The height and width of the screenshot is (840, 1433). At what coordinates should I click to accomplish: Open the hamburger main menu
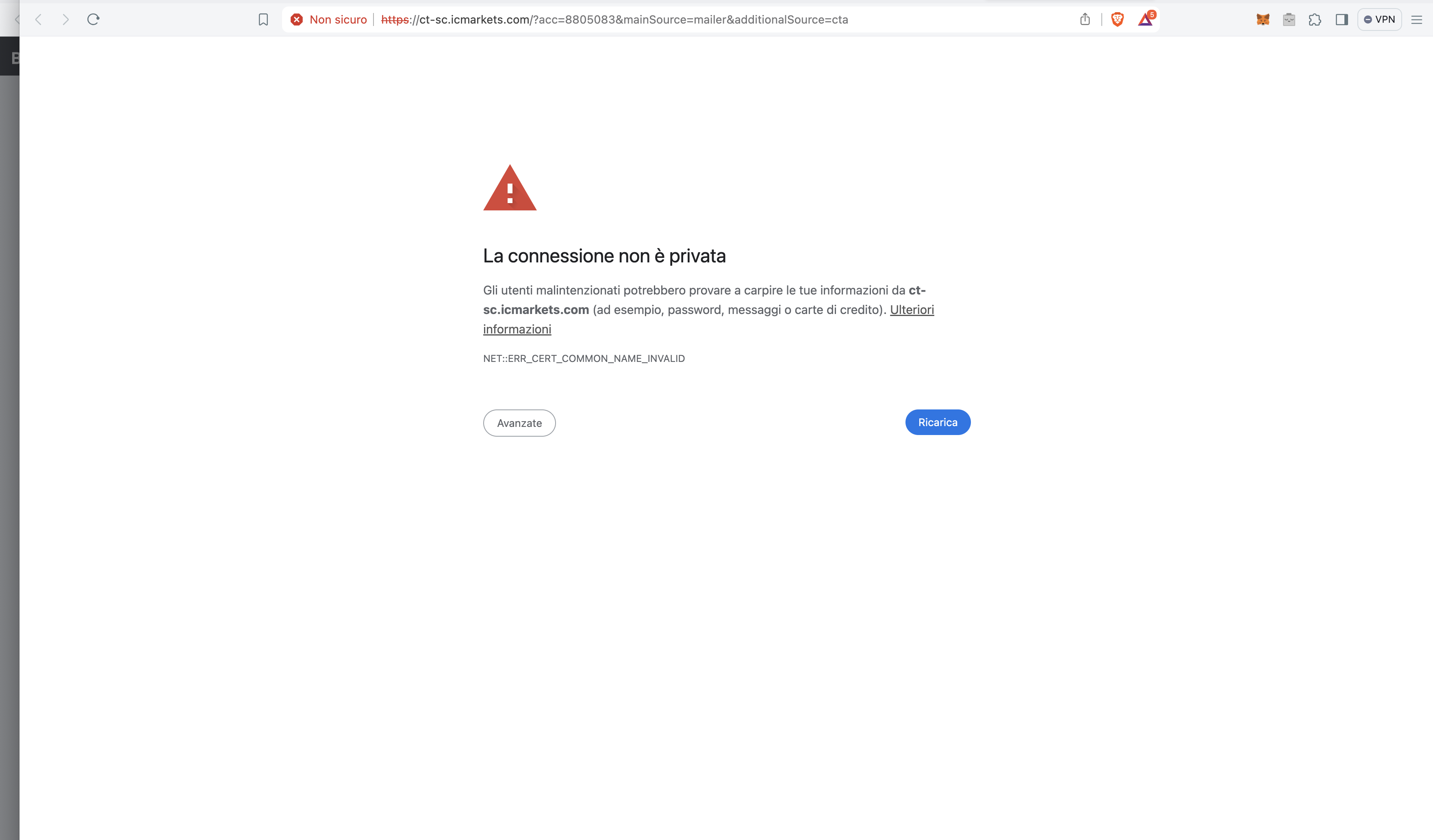(1416, 19)
